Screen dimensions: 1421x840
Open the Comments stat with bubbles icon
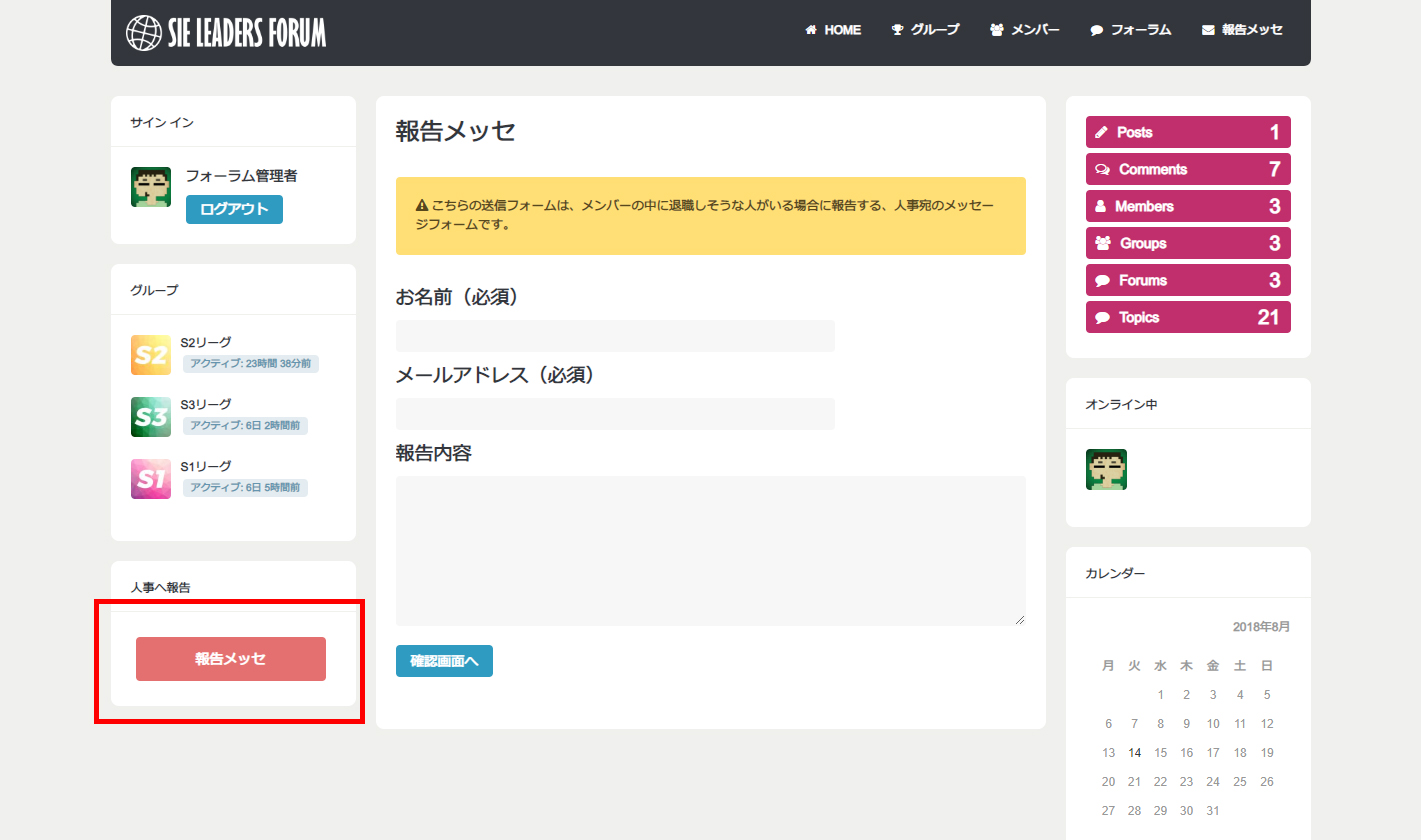tap(1187, 169)
